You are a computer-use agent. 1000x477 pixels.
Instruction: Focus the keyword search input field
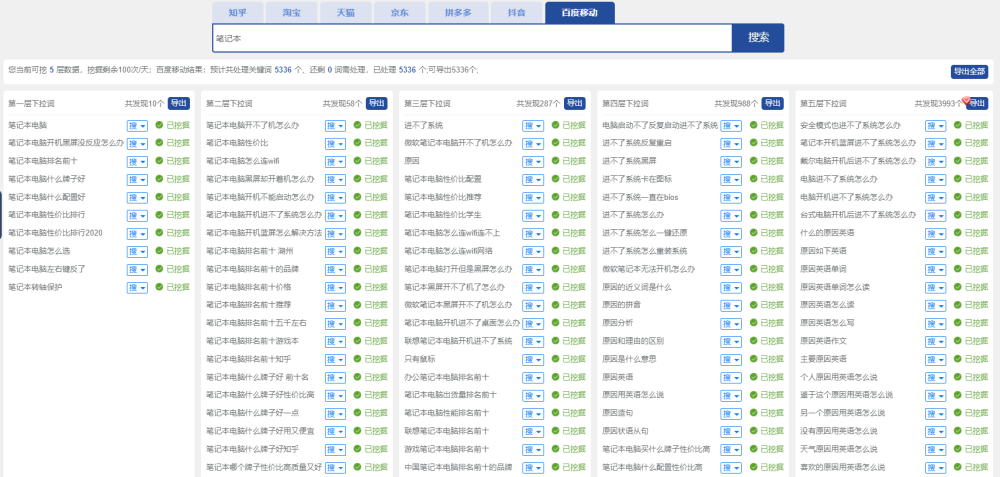472,38
